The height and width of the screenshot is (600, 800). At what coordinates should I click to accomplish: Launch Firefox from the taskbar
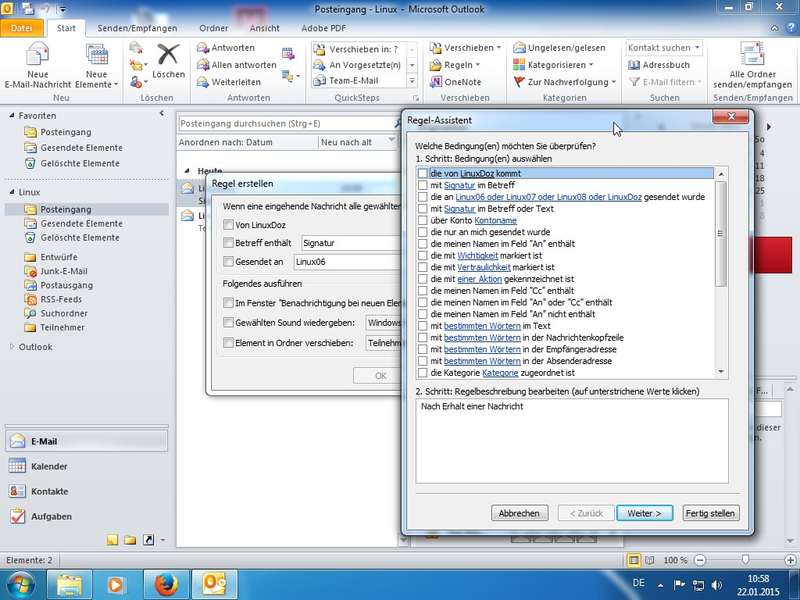tap(164, 584)
